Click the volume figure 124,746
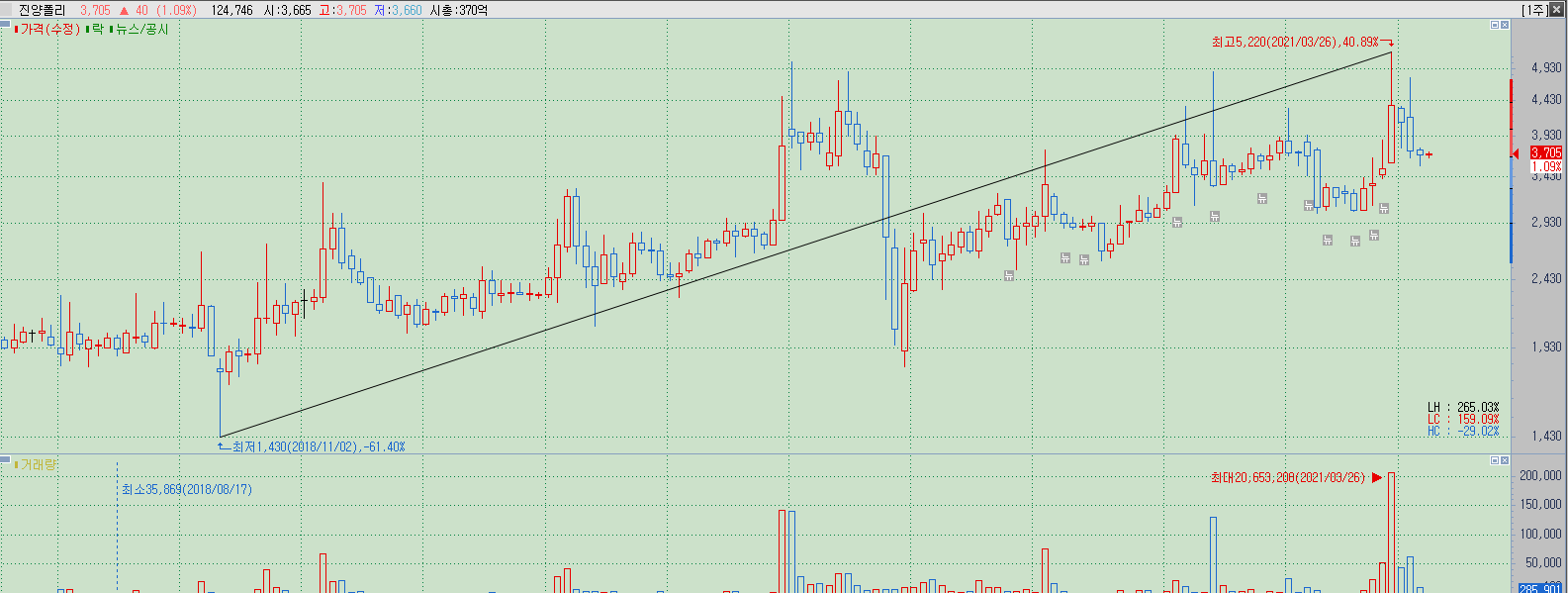 tap(232, 10)
